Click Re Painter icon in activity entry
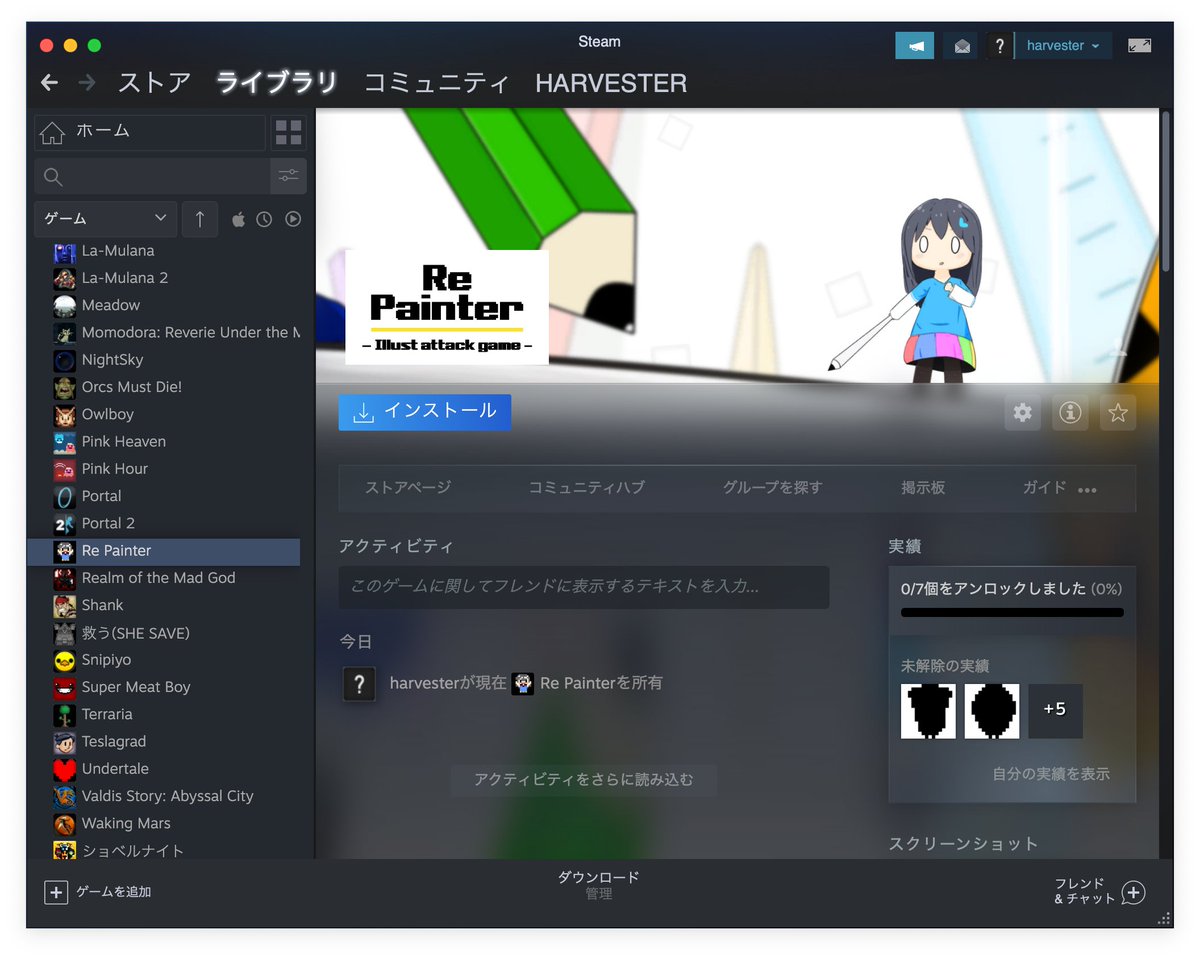This screenshot has width=1200, height=959. tap(522, 684)
